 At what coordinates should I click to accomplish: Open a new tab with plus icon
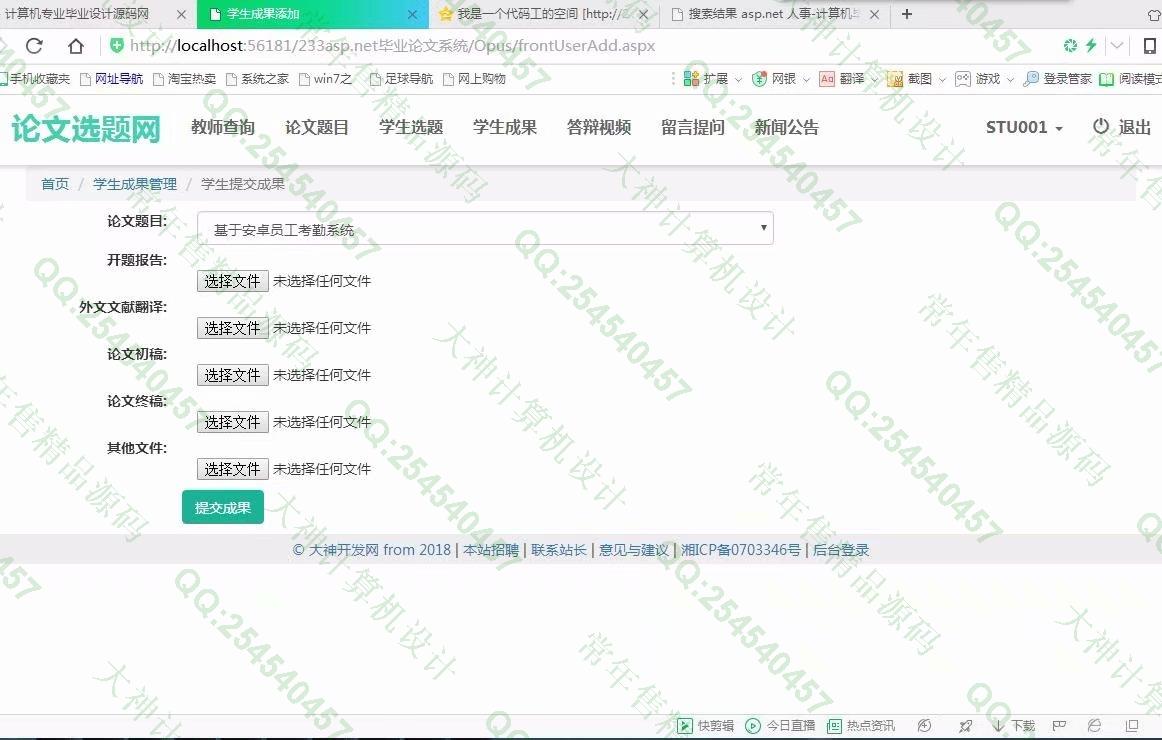(907, 14)
